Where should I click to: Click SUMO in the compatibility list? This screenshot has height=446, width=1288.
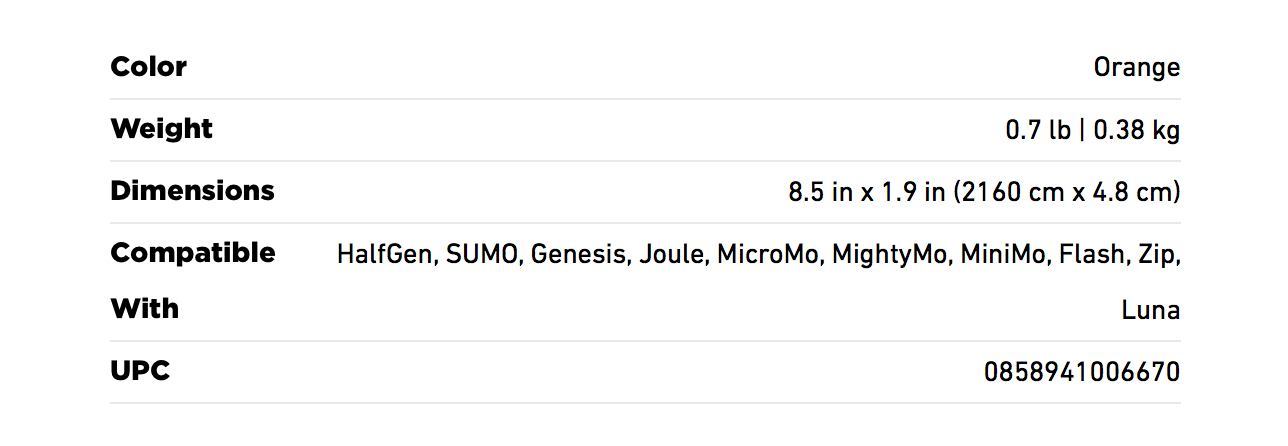[483, 254]
